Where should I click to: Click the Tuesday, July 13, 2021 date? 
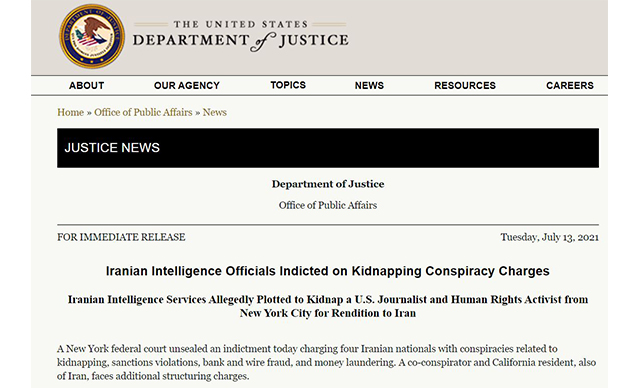[x=549, y=237]
